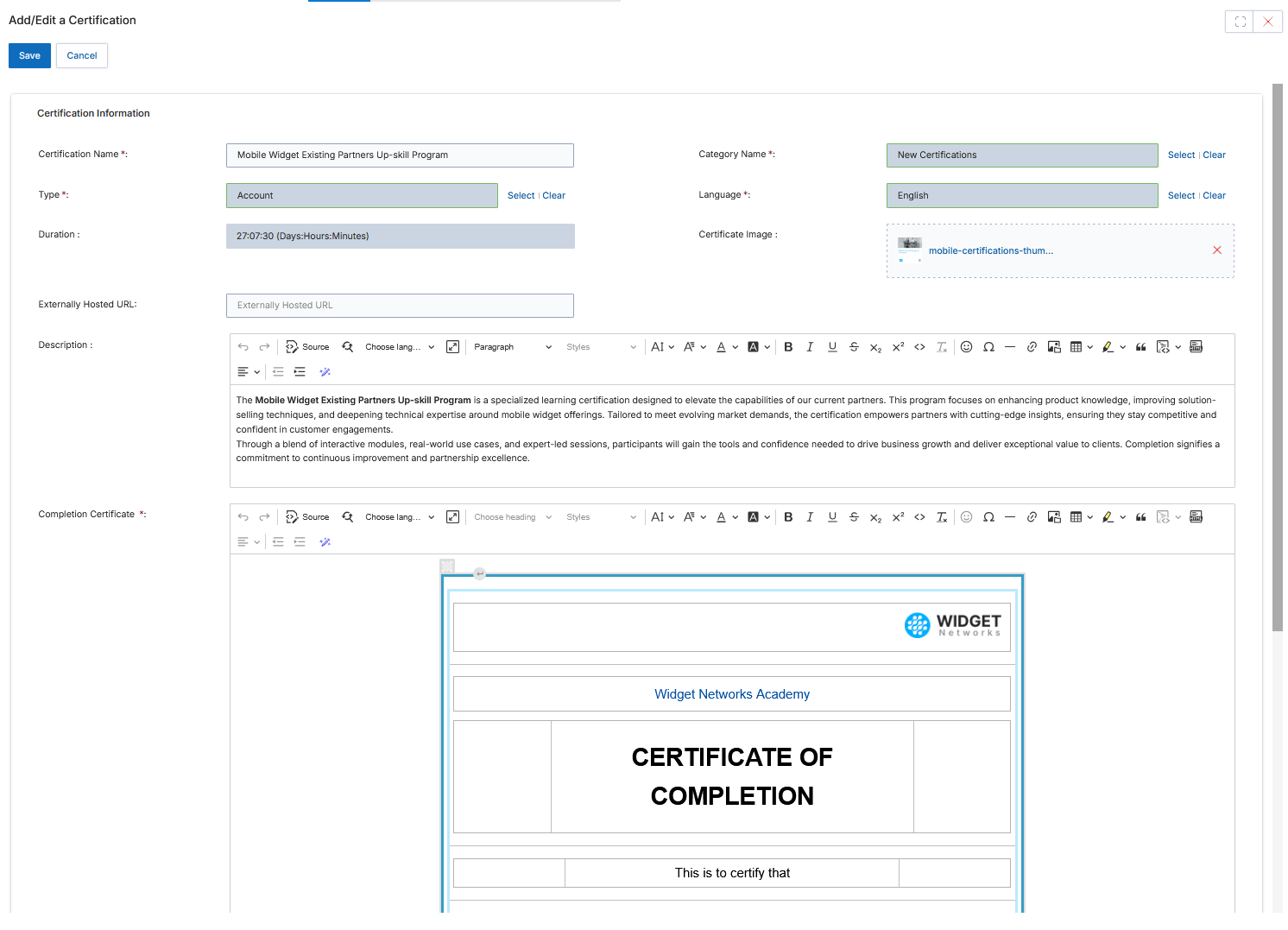Open emoji picker in Description editor
This screenshot has height=930, width=1288.
point(967,347)
